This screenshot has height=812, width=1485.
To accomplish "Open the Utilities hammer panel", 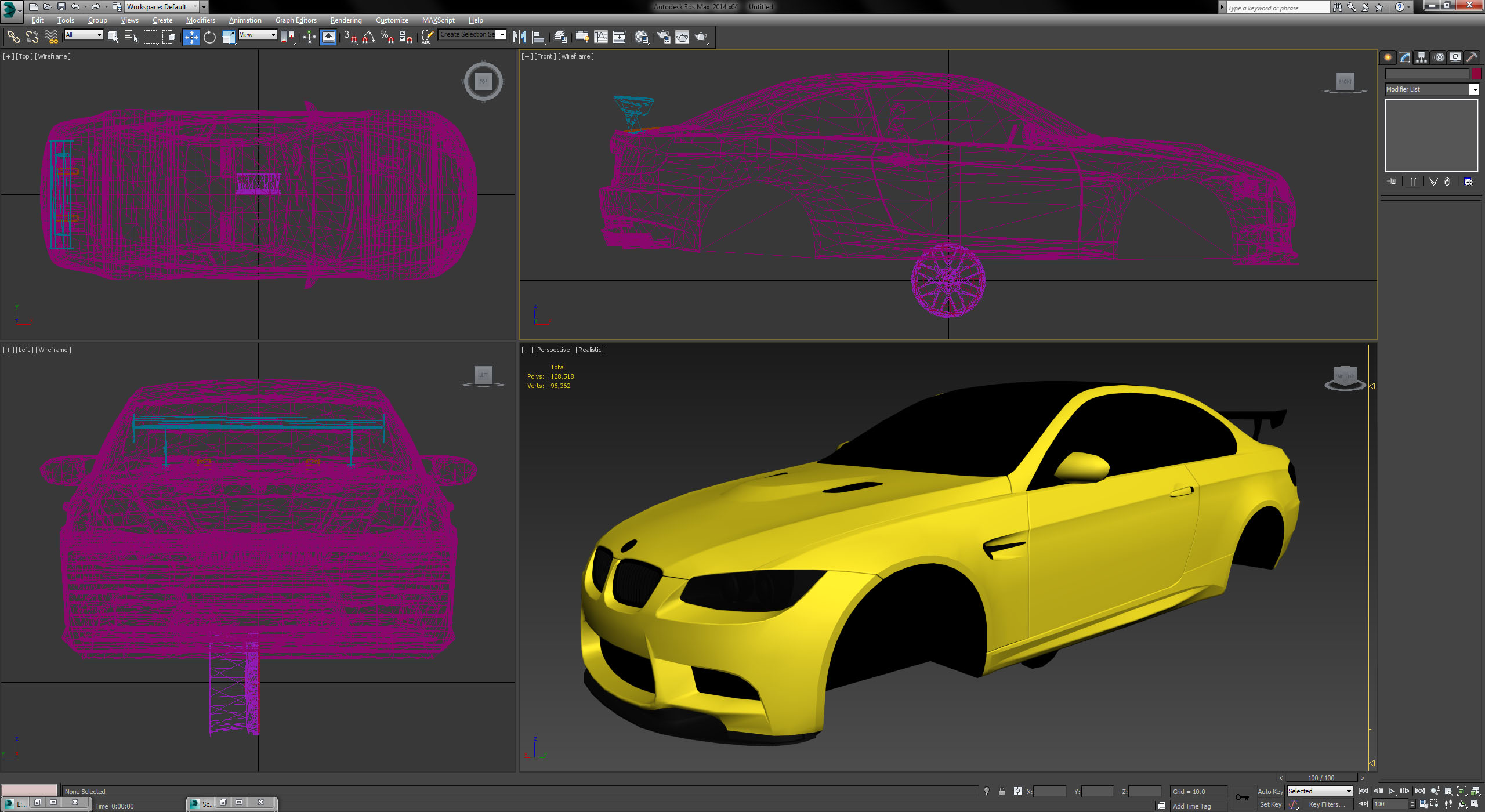I will [x=1472, y=57].
